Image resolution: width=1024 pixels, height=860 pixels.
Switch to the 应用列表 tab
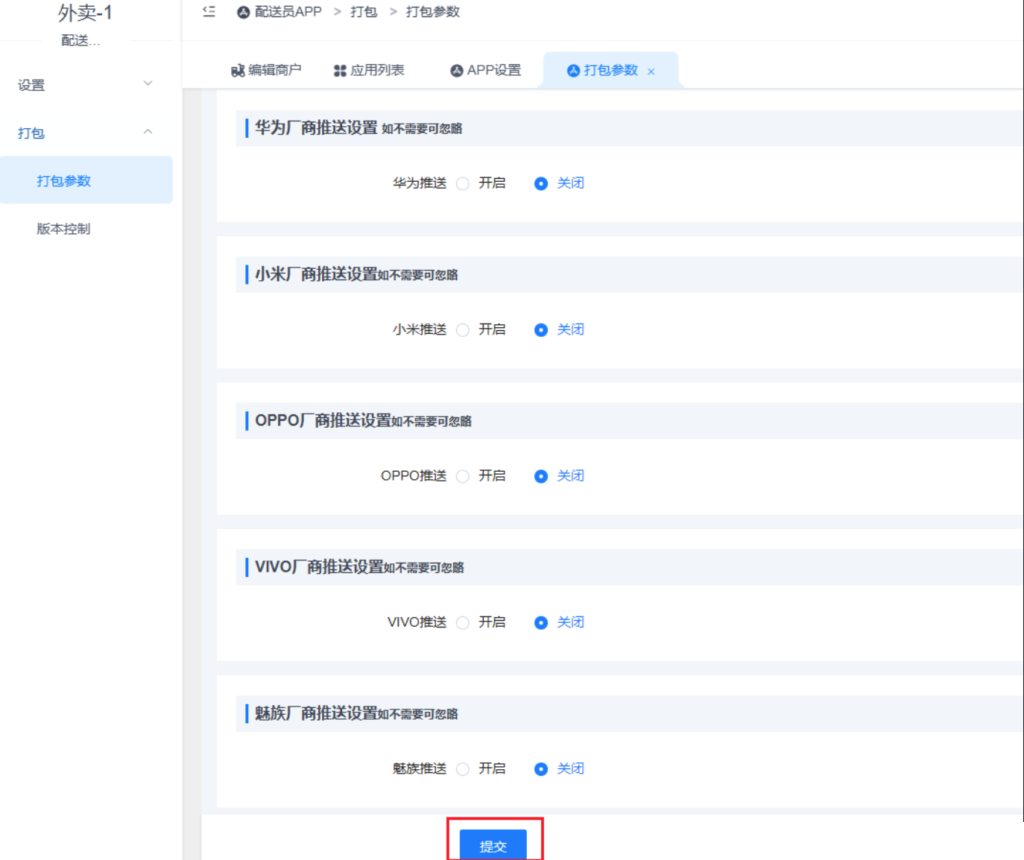point(377,71)
